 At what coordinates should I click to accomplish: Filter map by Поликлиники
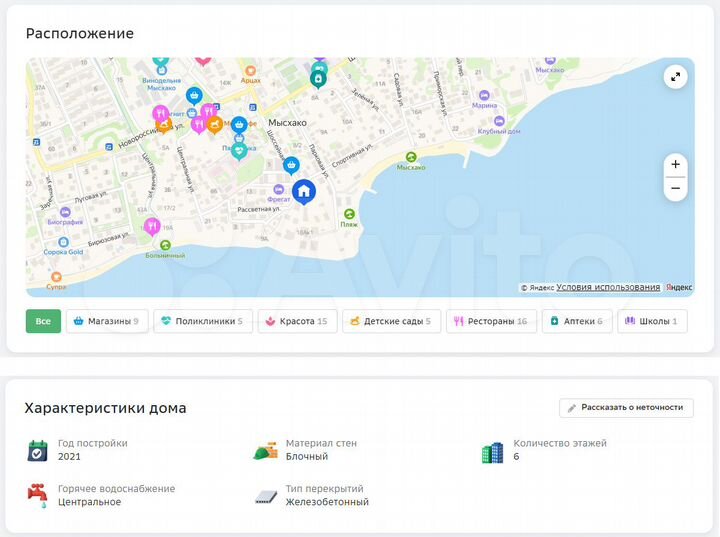click(x=203, y=321)
